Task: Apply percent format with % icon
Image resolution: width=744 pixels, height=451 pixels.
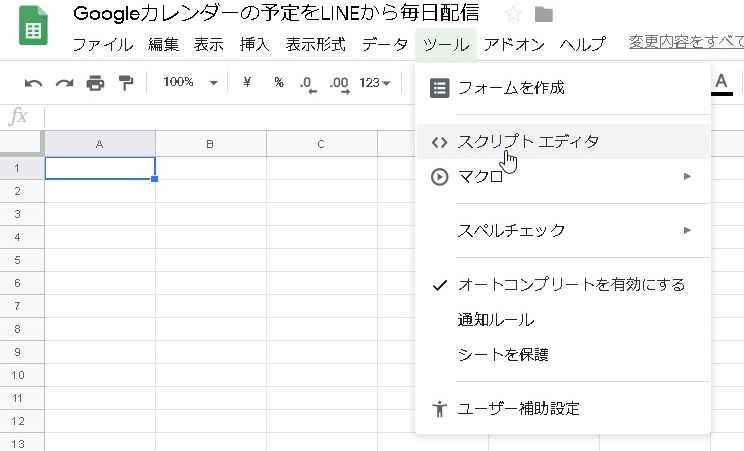Action: pos(279,82)
